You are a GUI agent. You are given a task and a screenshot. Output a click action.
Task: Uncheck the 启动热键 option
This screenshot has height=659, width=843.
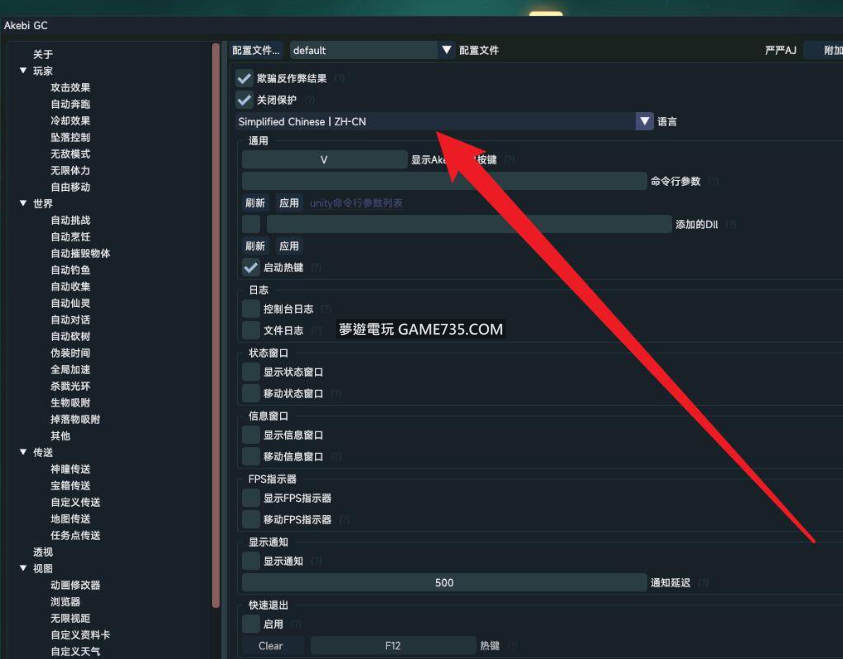coord(251,268)
